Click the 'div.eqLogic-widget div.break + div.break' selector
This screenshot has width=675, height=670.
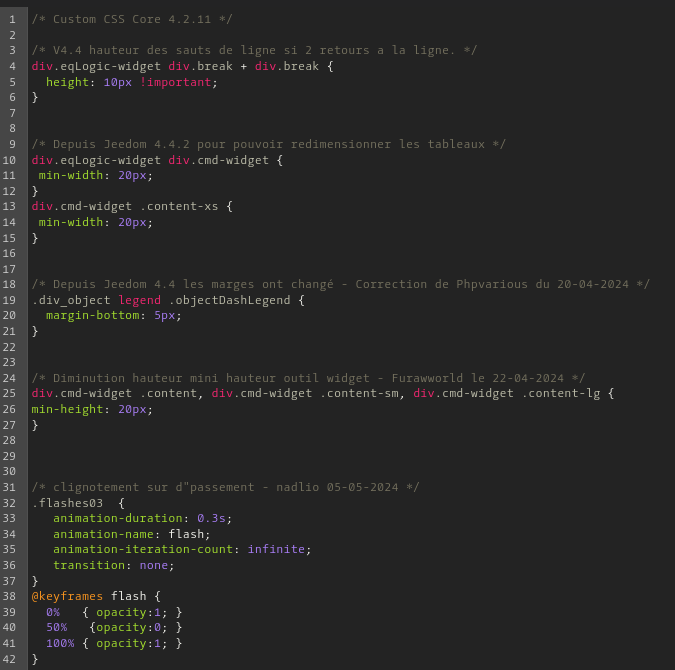[175, 66]
